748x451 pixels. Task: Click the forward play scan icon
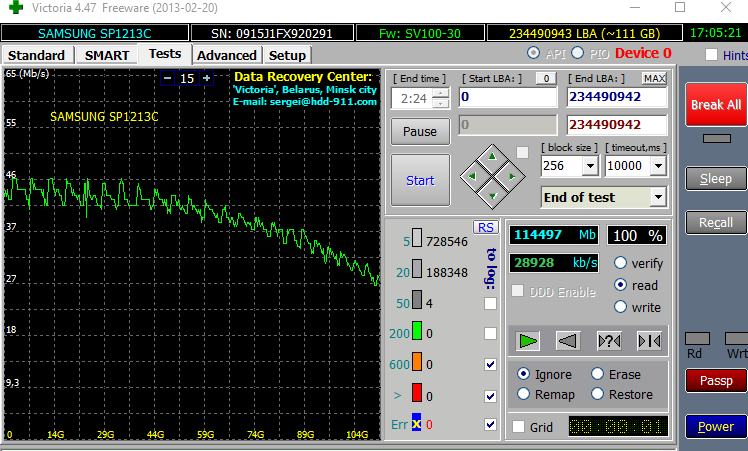coord(528,340)
